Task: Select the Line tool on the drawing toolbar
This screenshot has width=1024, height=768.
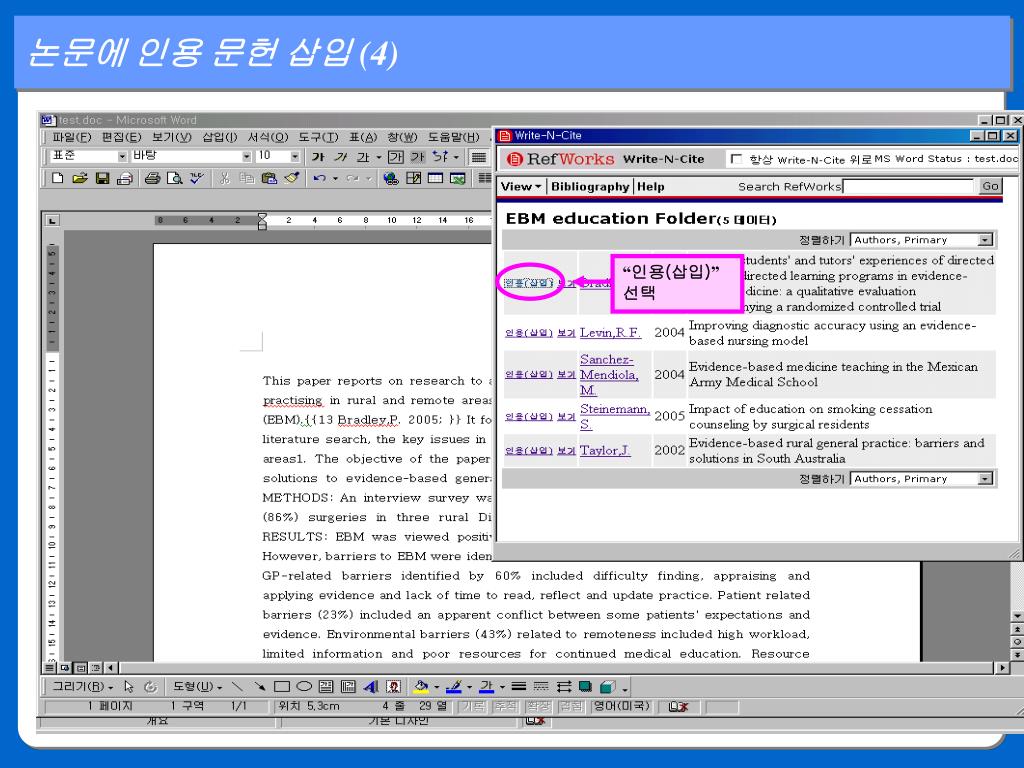Action: (238, 686)
